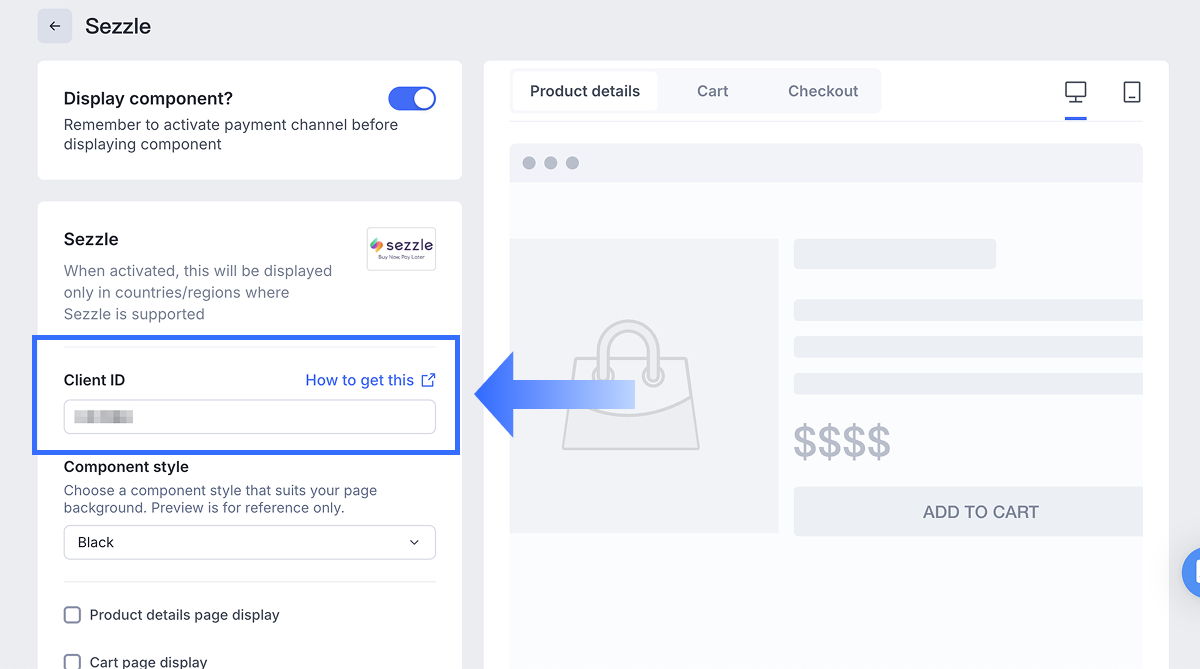Switch to mobile device preview icon
The height and width of the screenshot is (669, 1200).
coord(1131,92)
